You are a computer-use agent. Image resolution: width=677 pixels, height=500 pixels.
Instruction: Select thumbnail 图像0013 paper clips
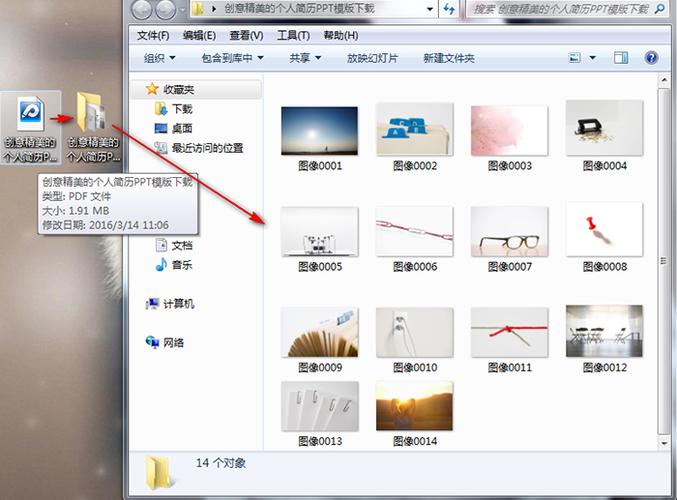(320, 406)
